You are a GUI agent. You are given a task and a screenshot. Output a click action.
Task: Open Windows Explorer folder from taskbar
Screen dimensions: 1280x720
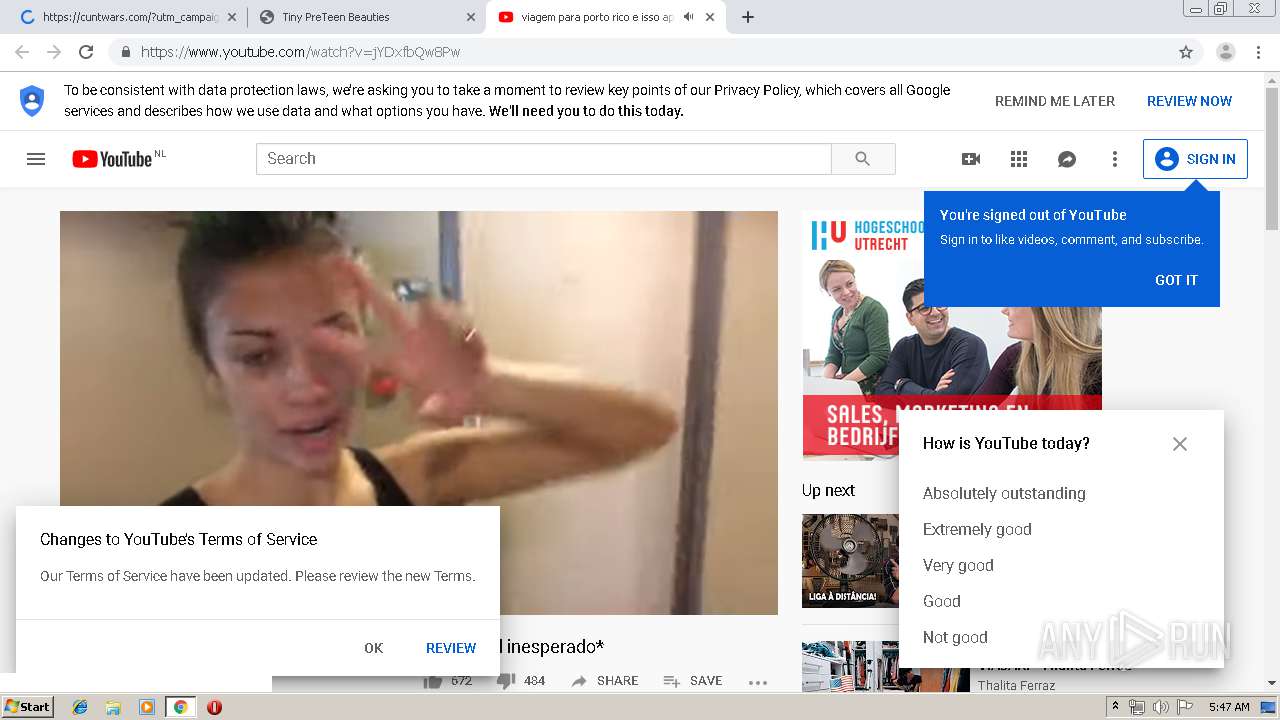point(113,707)
